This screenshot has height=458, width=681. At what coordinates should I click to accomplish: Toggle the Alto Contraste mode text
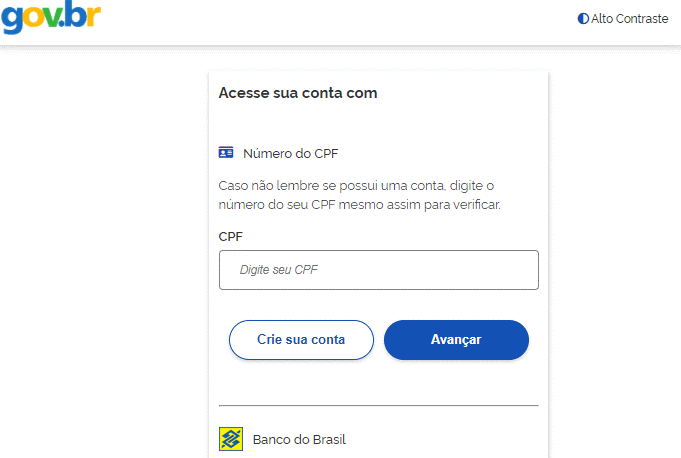629,19
